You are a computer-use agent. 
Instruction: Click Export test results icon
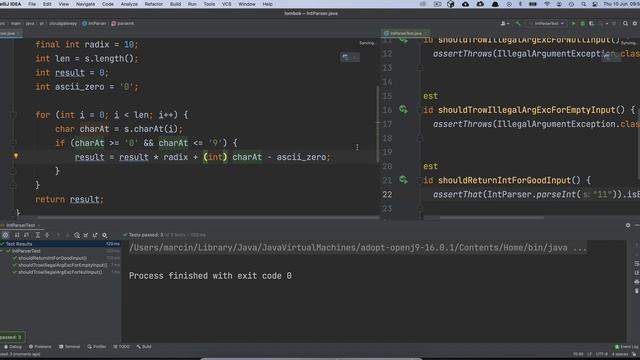[x=95, y=235]
